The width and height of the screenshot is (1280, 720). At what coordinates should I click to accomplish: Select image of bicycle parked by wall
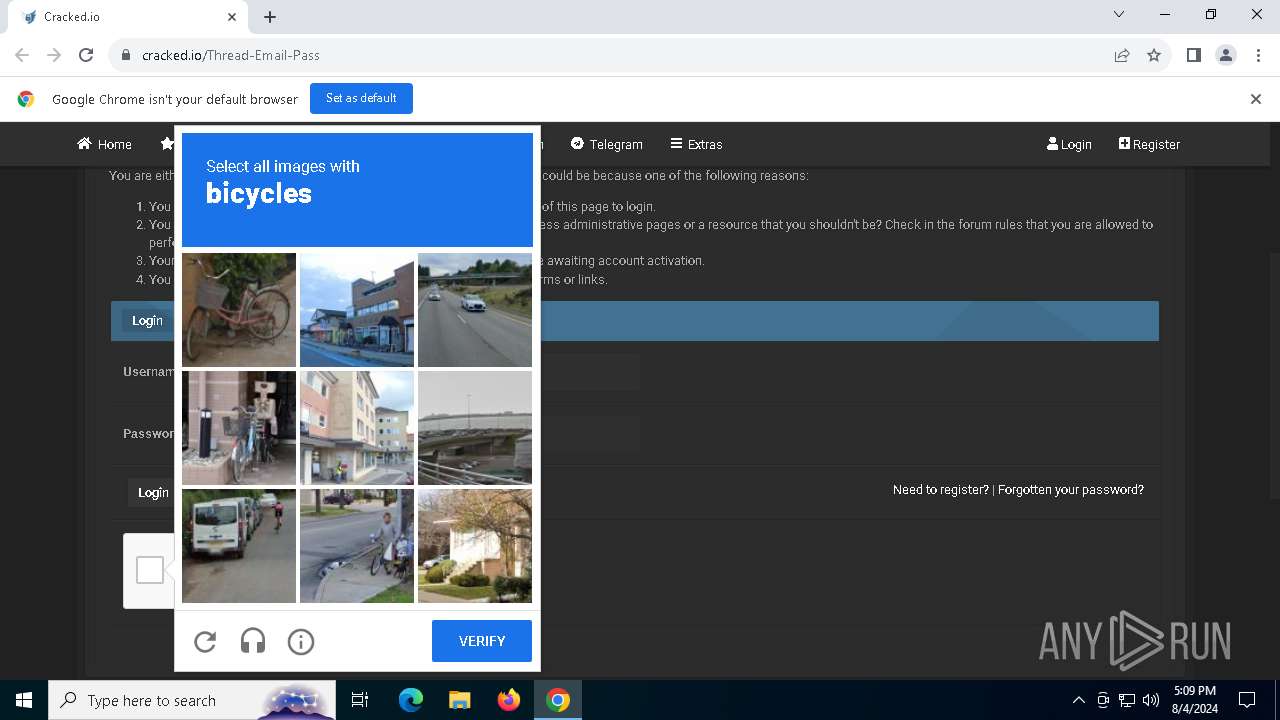click(239, 428)
